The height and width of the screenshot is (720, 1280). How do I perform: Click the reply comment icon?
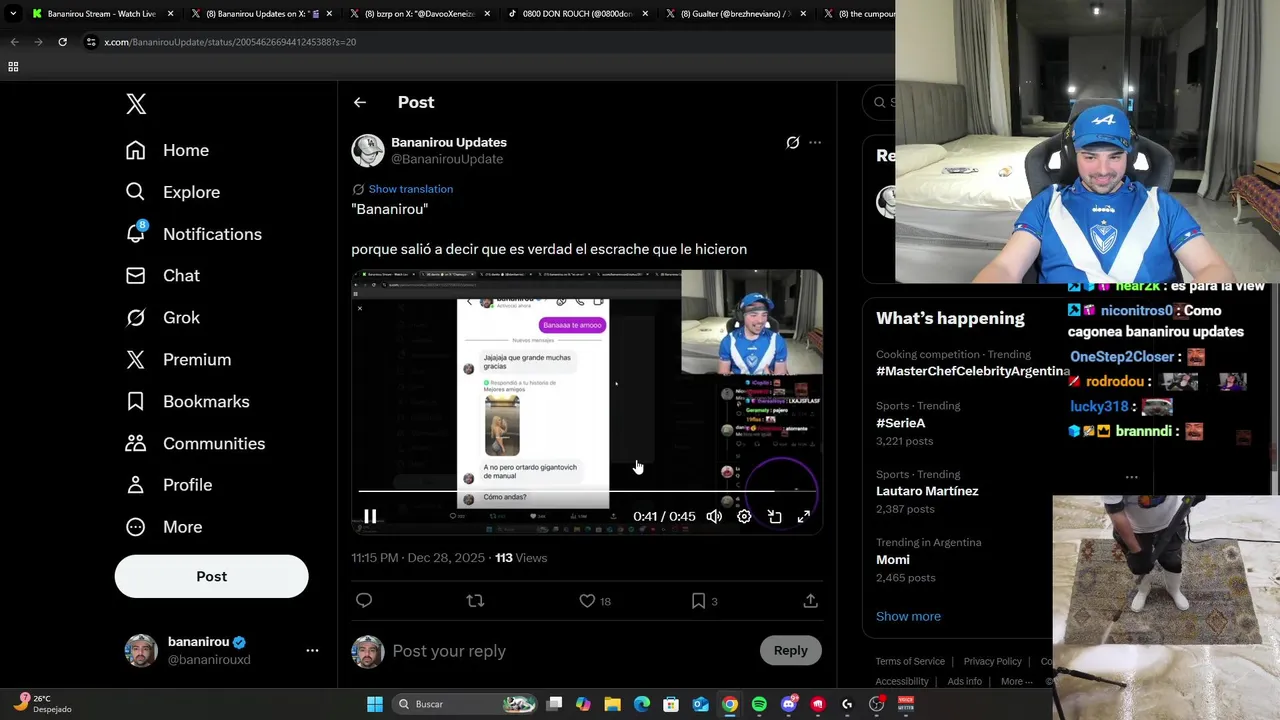pyautogui.click(x=364, y=600)
